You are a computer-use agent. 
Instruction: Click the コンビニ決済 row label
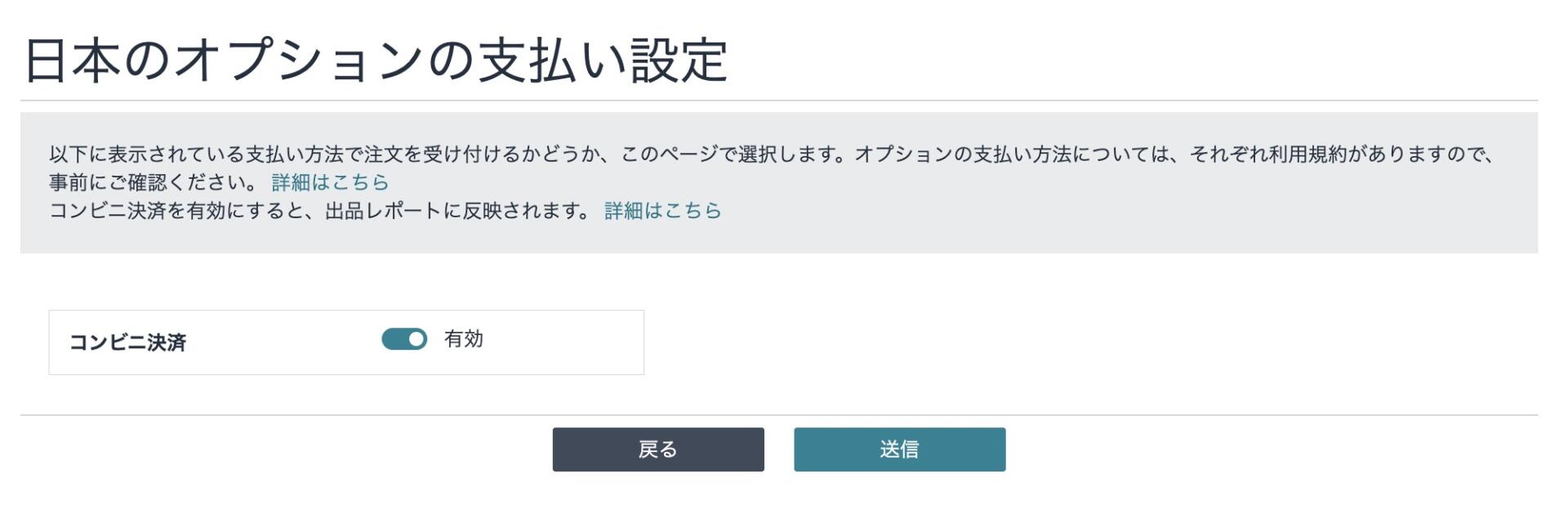point(127,342)
